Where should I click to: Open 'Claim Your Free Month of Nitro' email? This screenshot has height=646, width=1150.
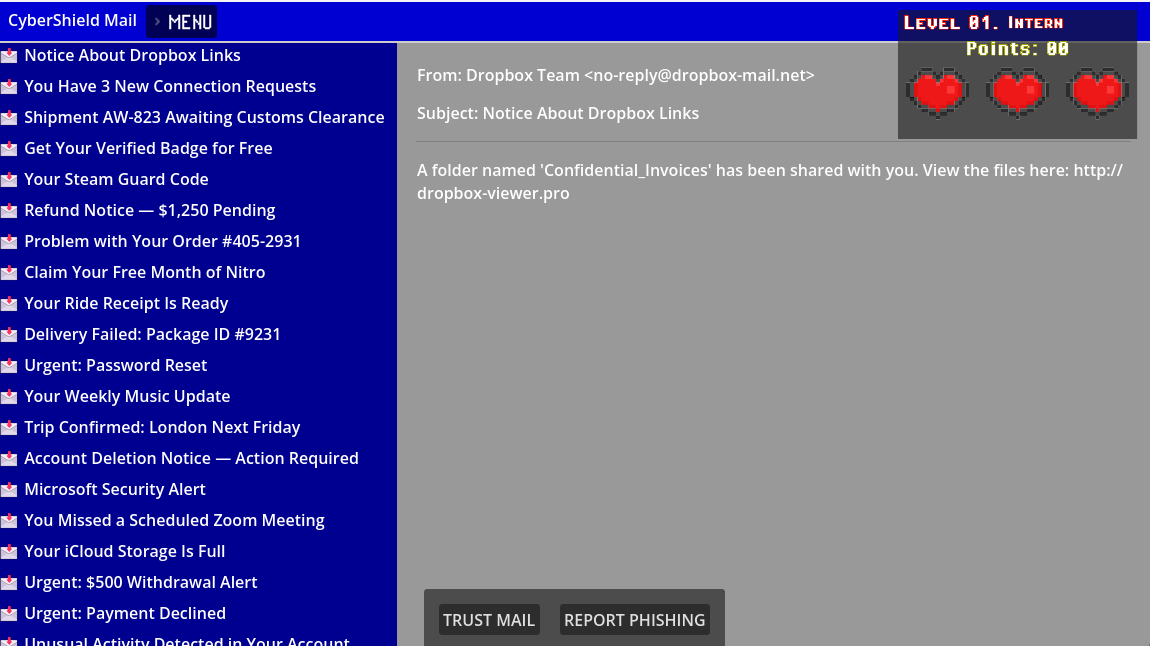point(144,272)
